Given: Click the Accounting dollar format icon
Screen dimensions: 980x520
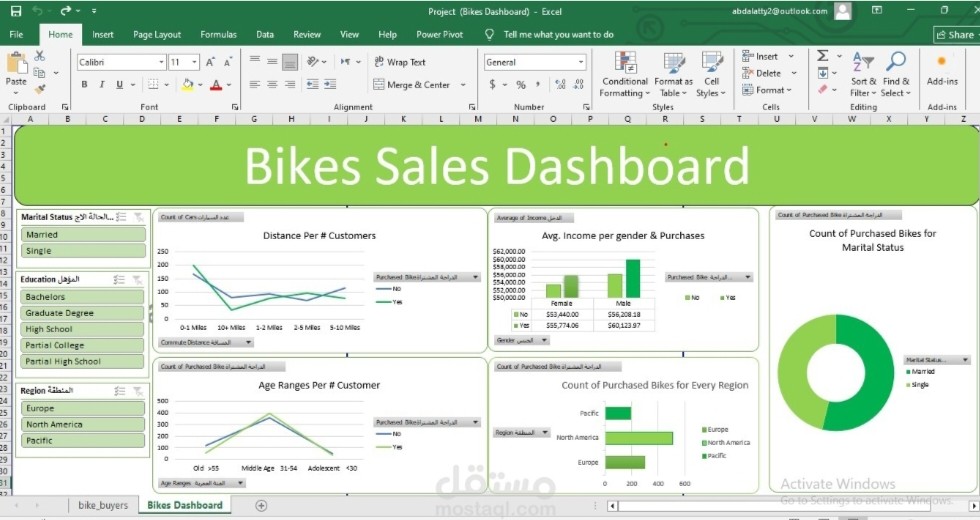Looking at the screenshot, I should [492, 84].
